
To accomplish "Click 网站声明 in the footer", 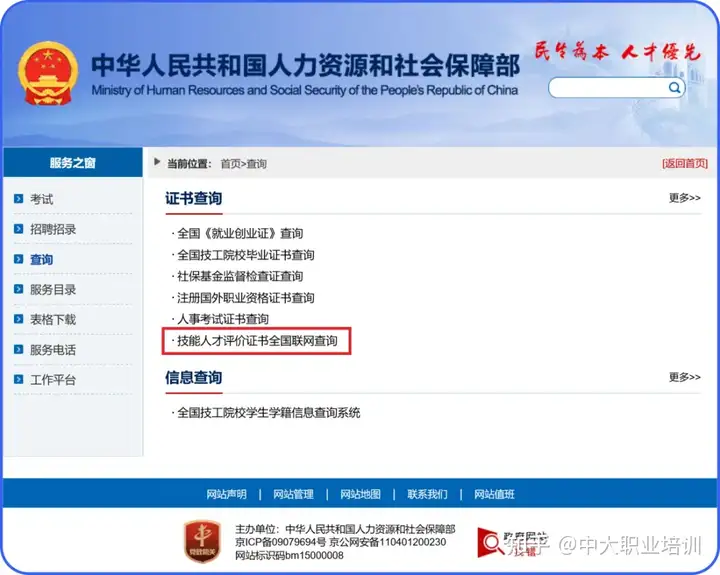I will click(x=226, y=494).
